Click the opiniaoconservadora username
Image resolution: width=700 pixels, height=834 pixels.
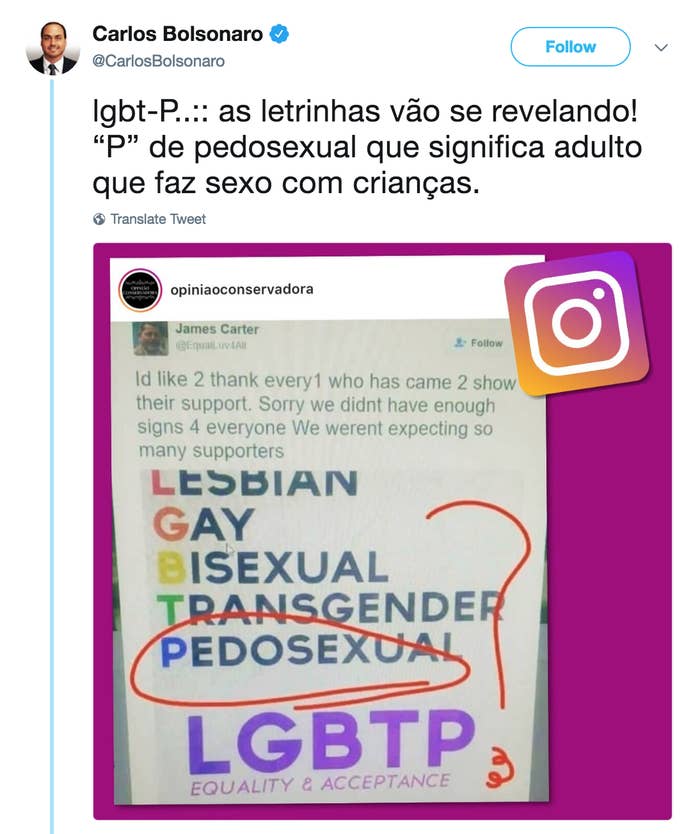241,290
